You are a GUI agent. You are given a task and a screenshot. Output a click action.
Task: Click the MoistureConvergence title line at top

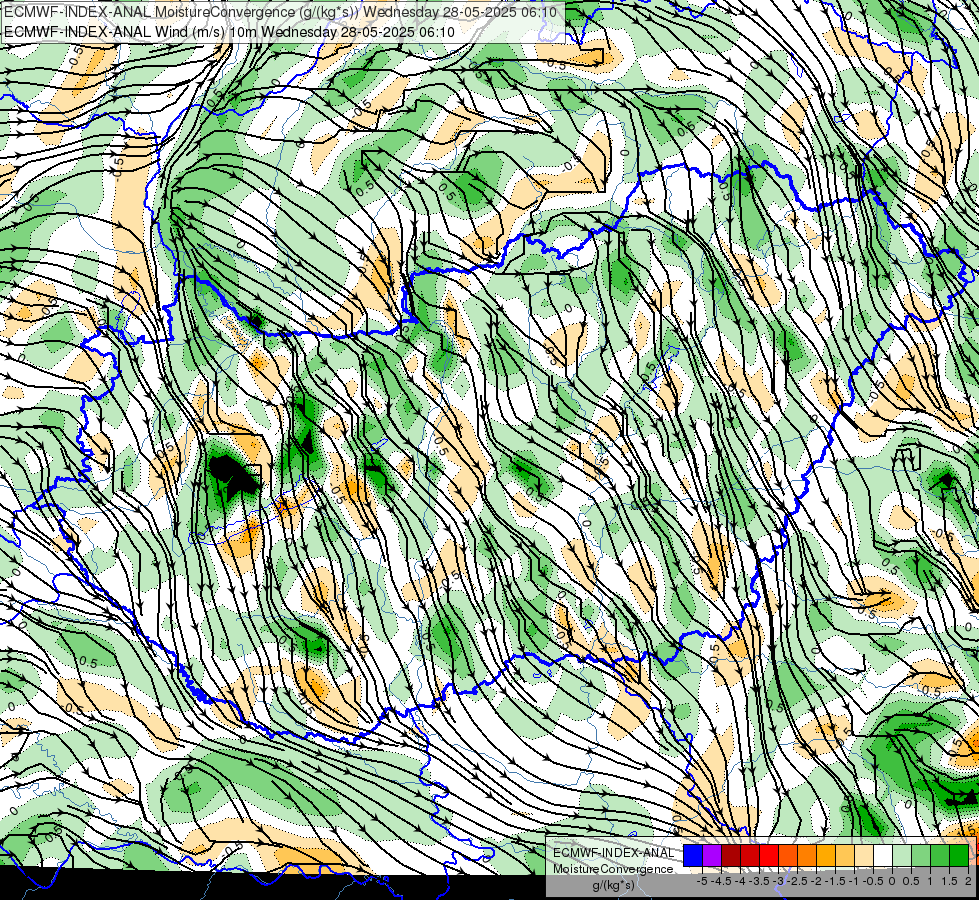coord(280,12)
